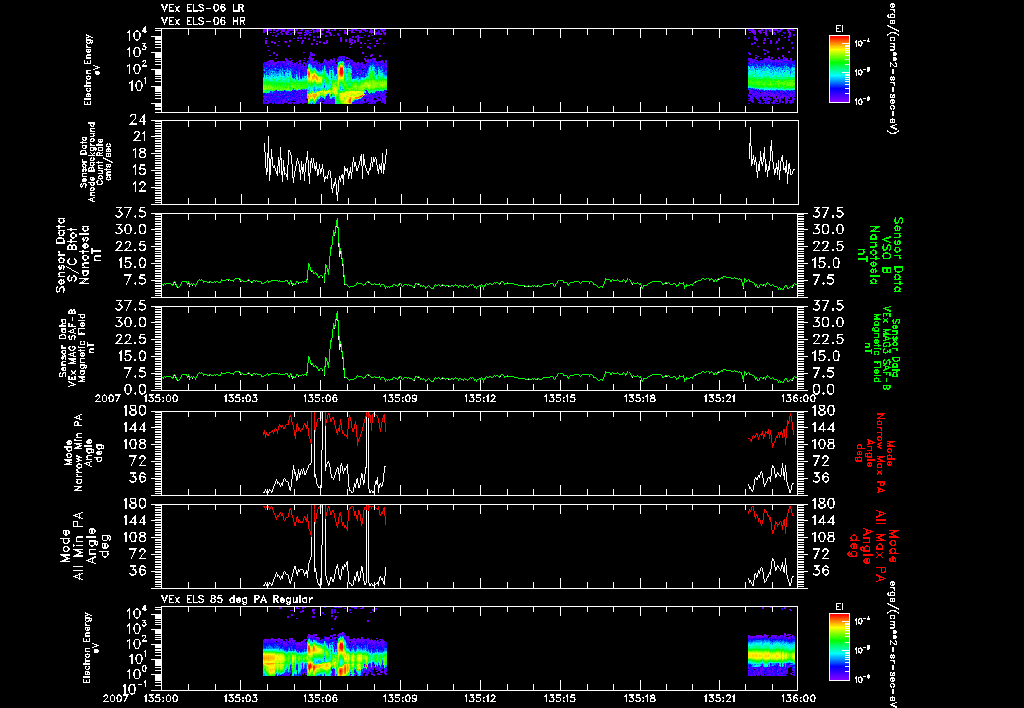Click the '21' tick on the count rate axis
Screen dimensions: 1024x708
pyautogui.click(x=139, y=137)
